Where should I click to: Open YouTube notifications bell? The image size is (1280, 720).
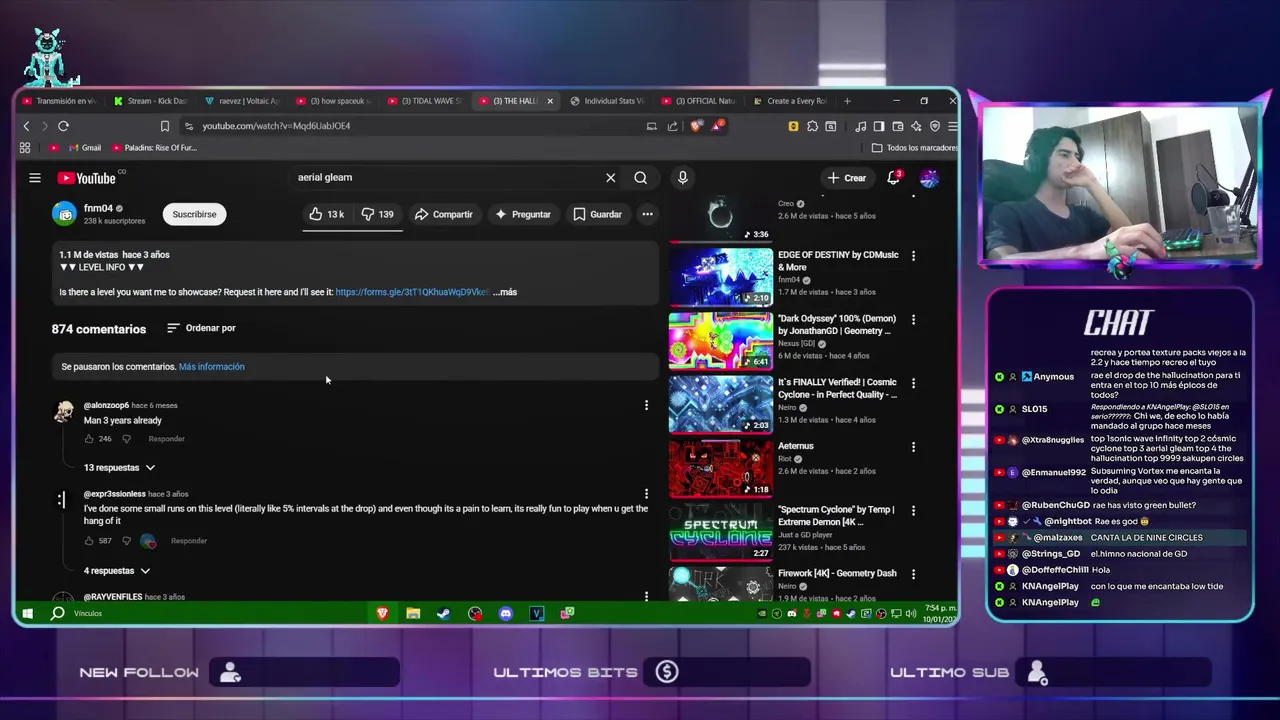(x=894, y=178)
